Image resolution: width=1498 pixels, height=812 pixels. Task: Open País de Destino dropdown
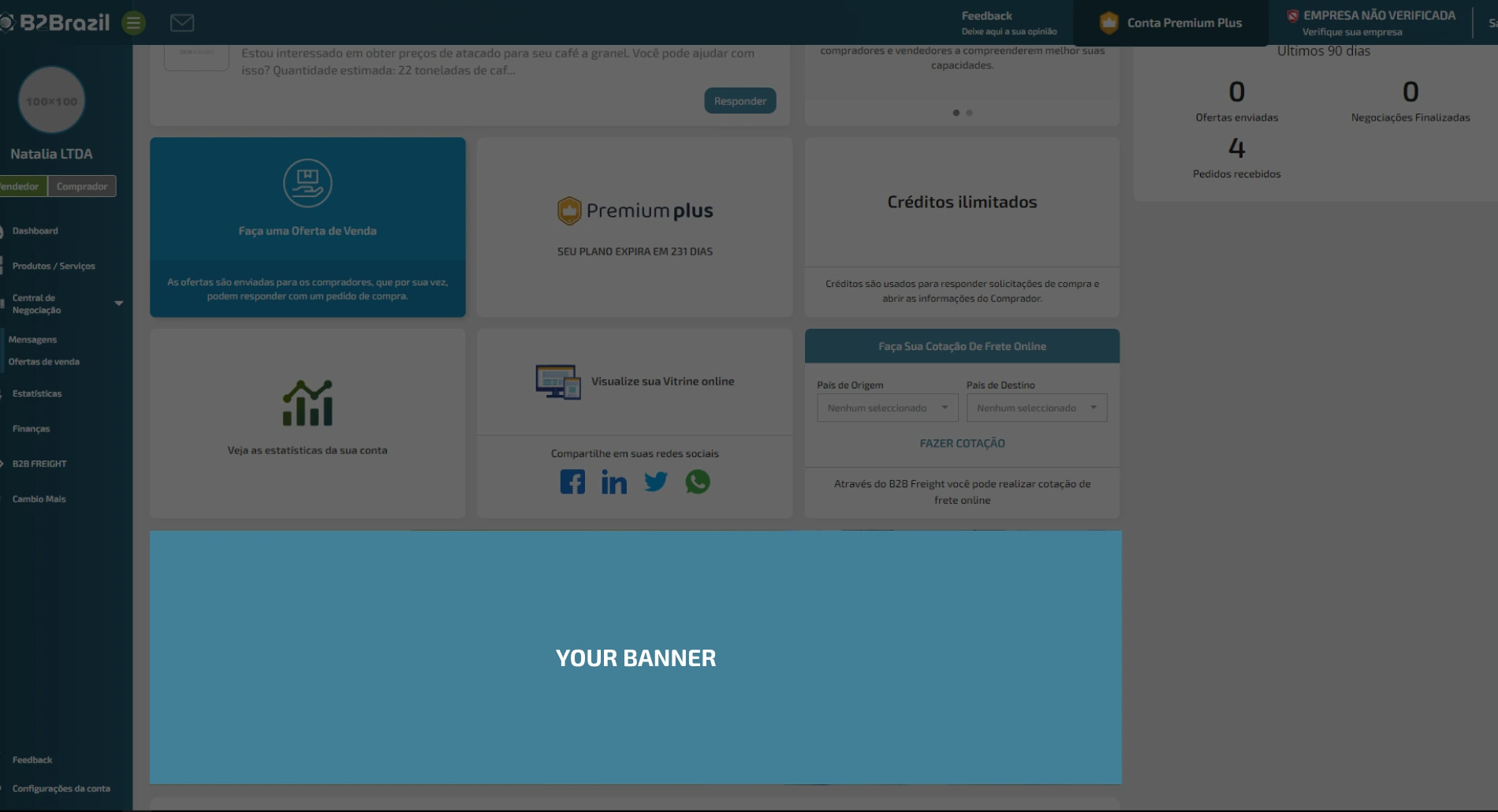[x=1036, y=408]
